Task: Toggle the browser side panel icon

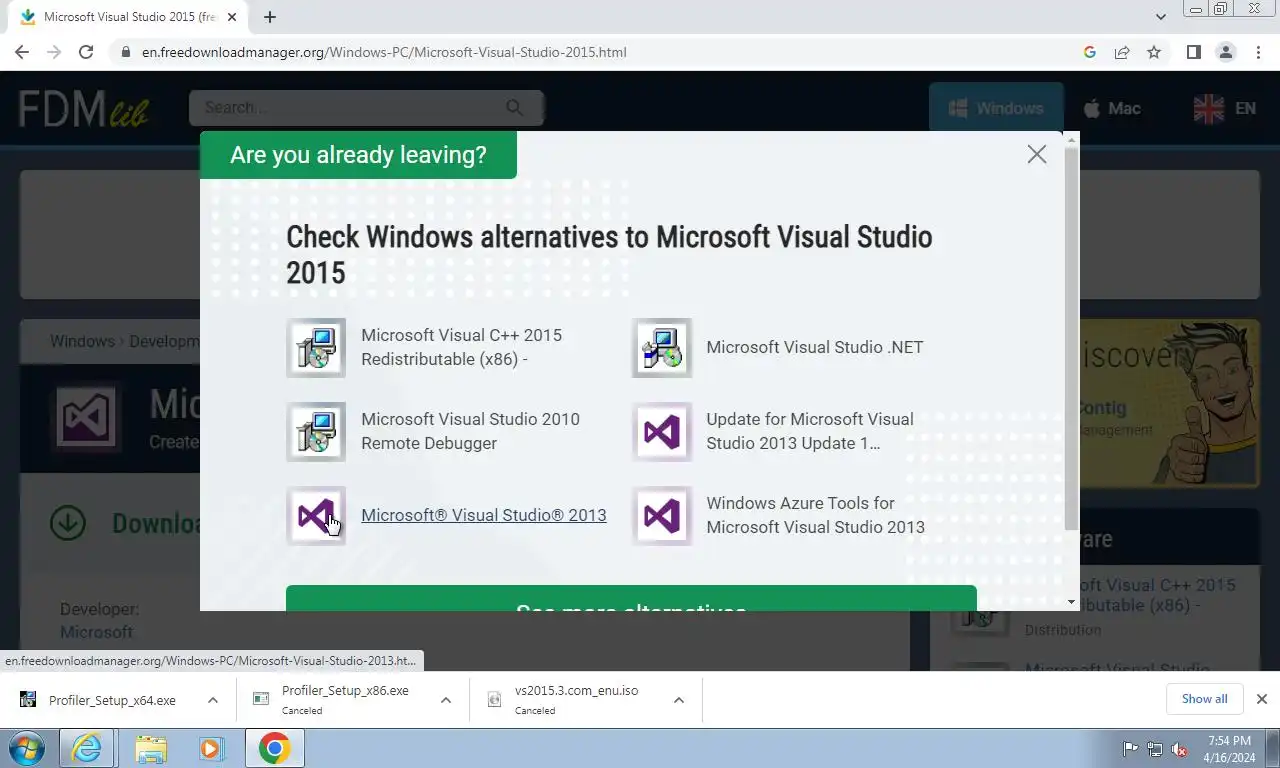Action: [x=1193, y=52]
